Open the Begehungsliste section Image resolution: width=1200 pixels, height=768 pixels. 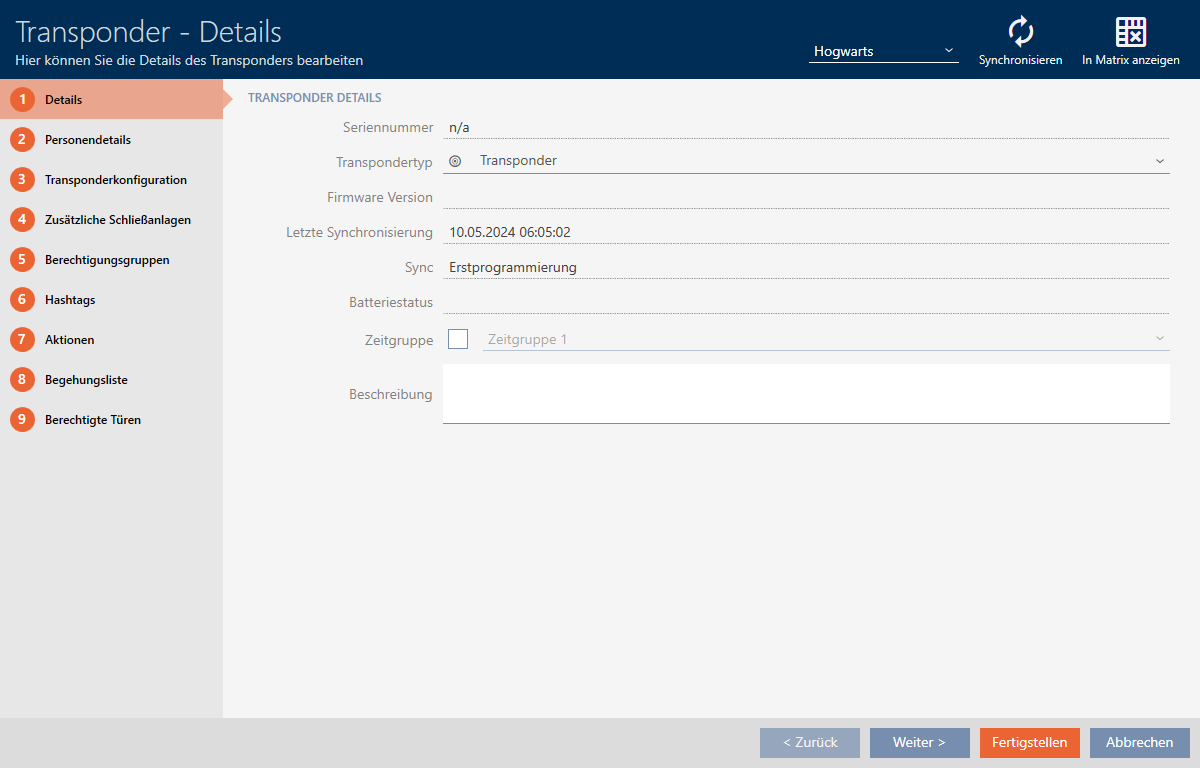[86, 380]
